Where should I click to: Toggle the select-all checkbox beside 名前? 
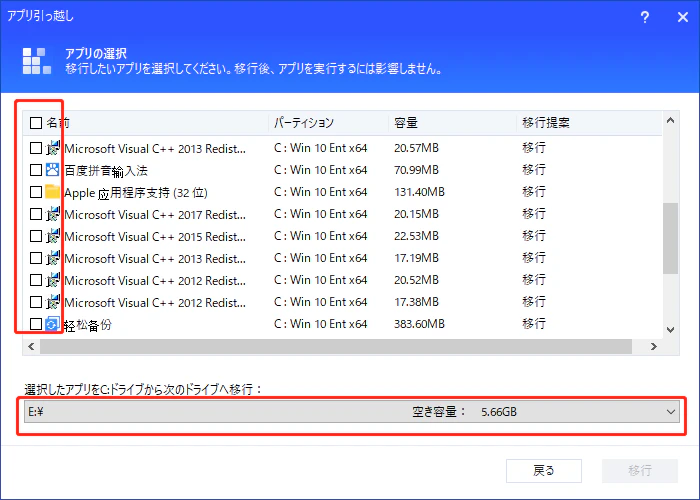pyautogui.click(x=36, y=123)
